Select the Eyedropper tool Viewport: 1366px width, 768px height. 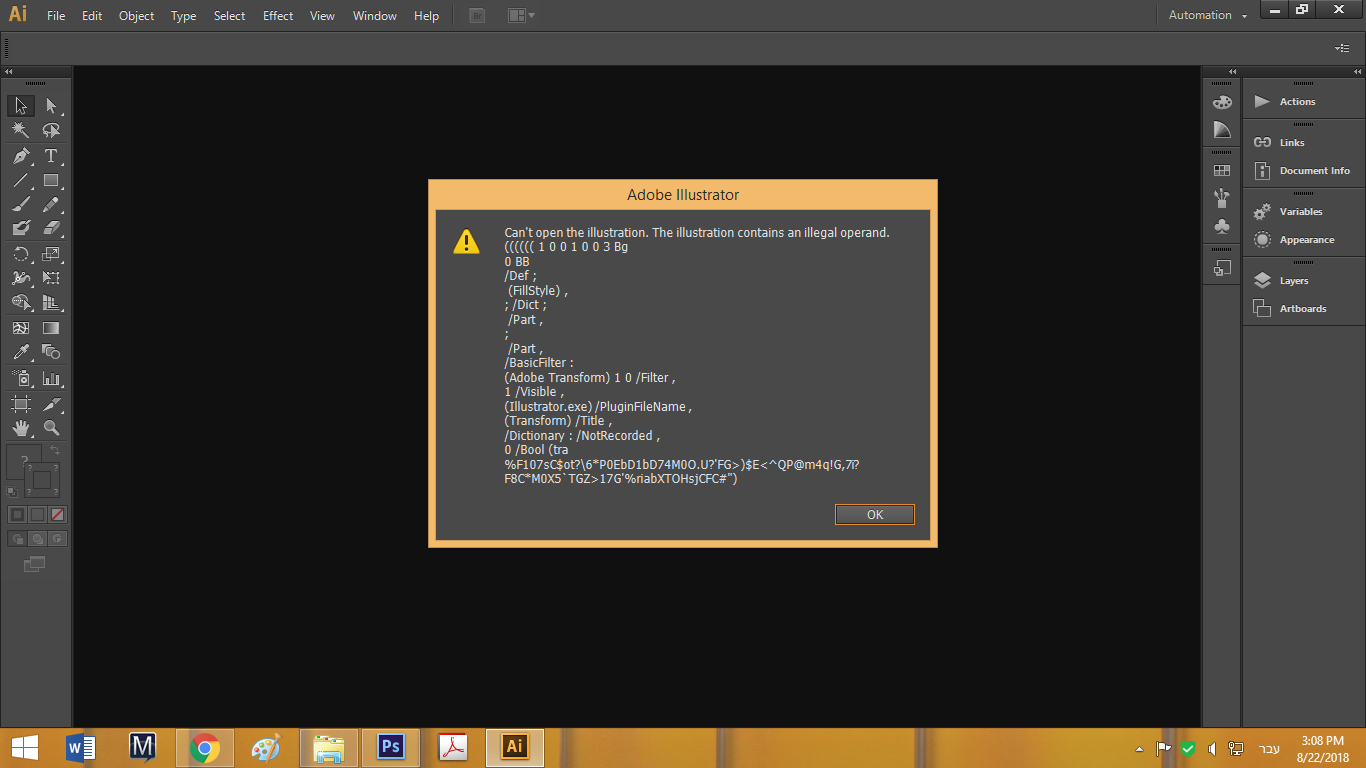pos(21,352)
